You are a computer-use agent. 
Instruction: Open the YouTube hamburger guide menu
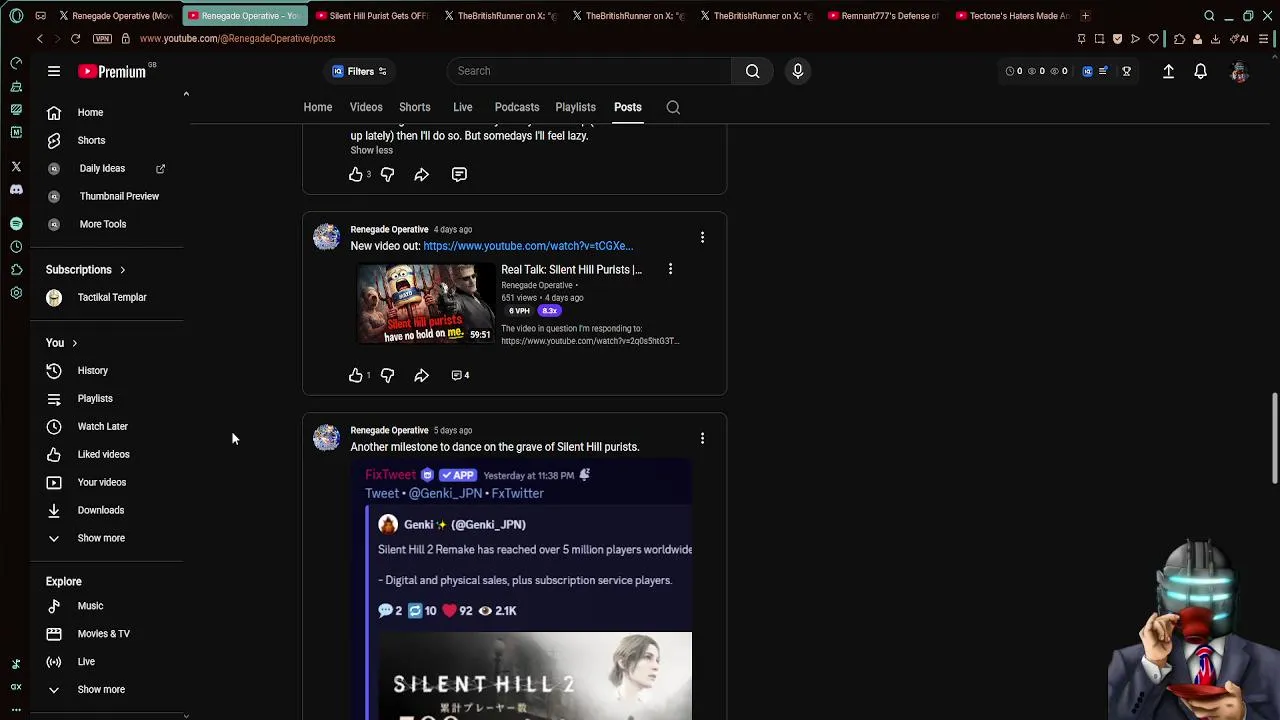coord(54,71)
